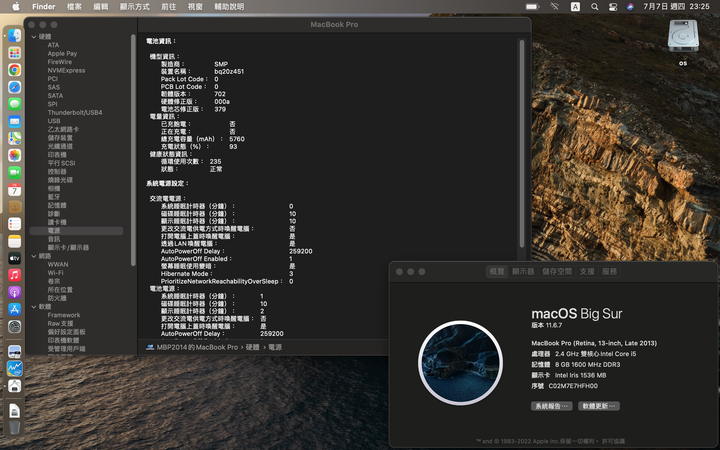Image resolution: width=720 pixels, height=450 pixels.
Task: Select Wi-Fi in the sidebar
Action: pos(56,273)
